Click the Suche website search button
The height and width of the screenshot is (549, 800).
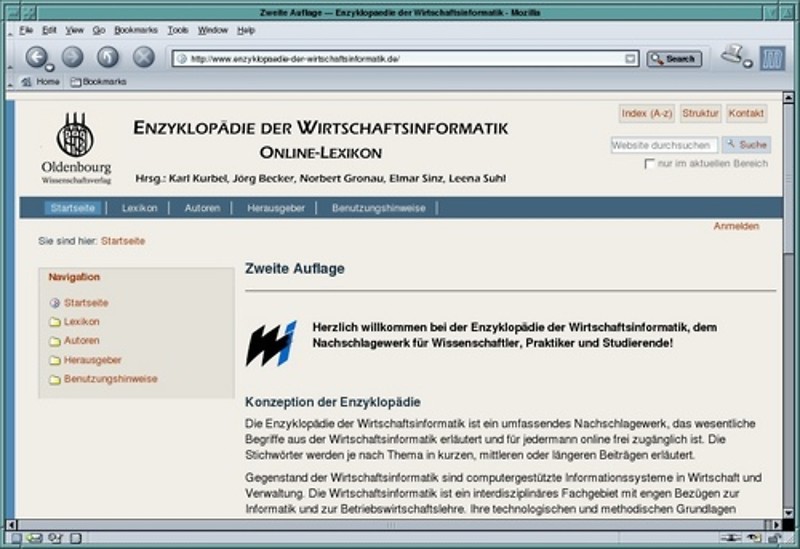click(x=746, y=145)
